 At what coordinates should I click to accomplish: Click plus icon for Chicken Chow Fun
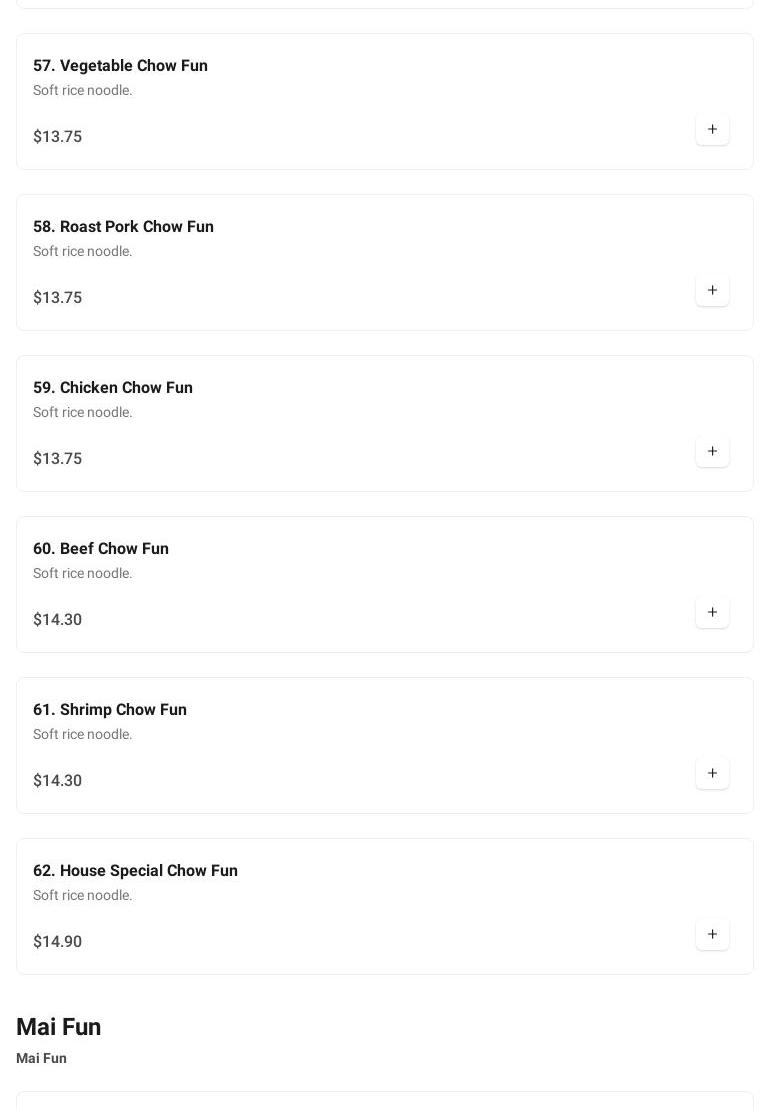[x=712, y=452]
